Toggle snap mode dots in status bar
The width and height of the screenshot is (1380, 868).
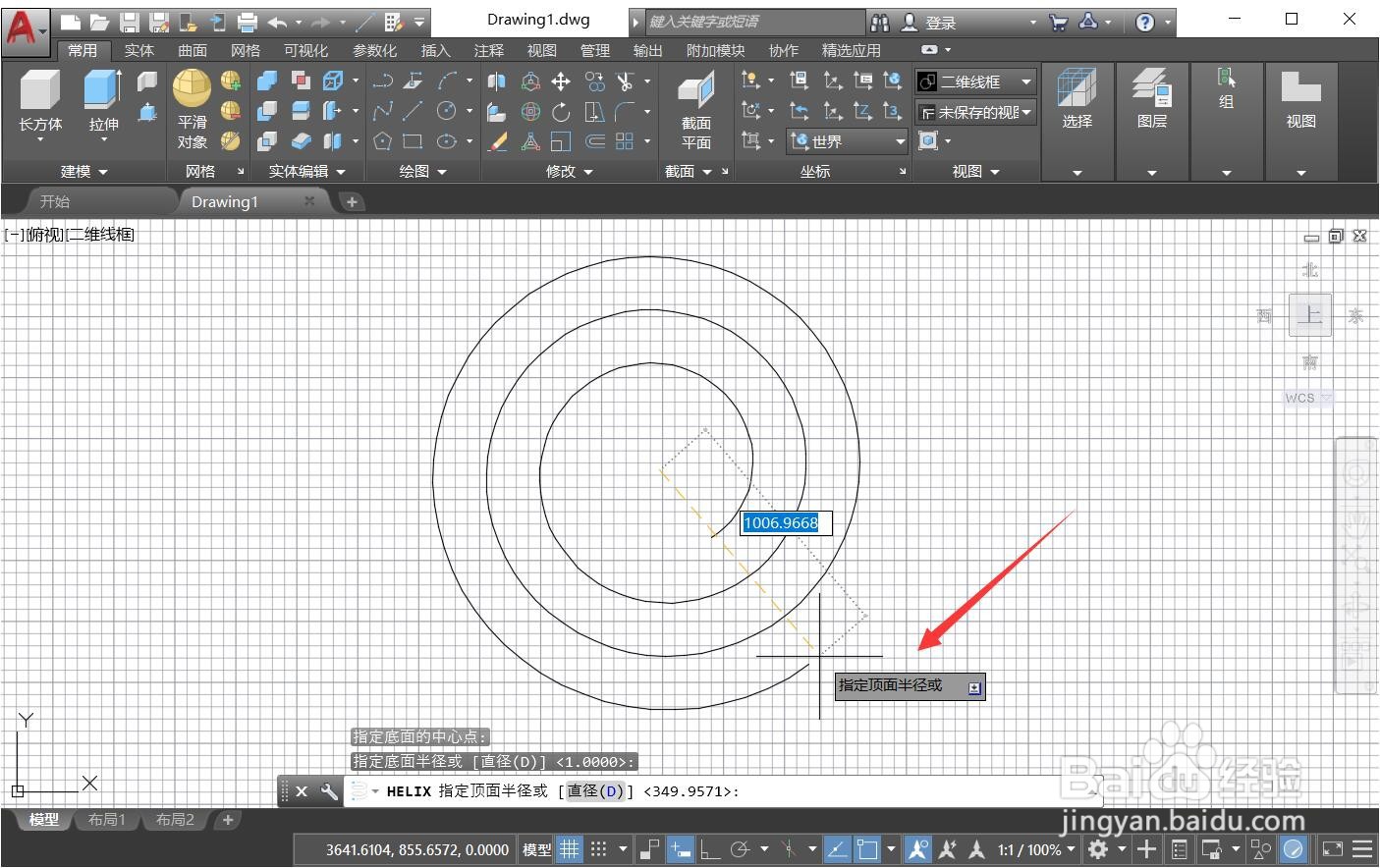(598, 849)
